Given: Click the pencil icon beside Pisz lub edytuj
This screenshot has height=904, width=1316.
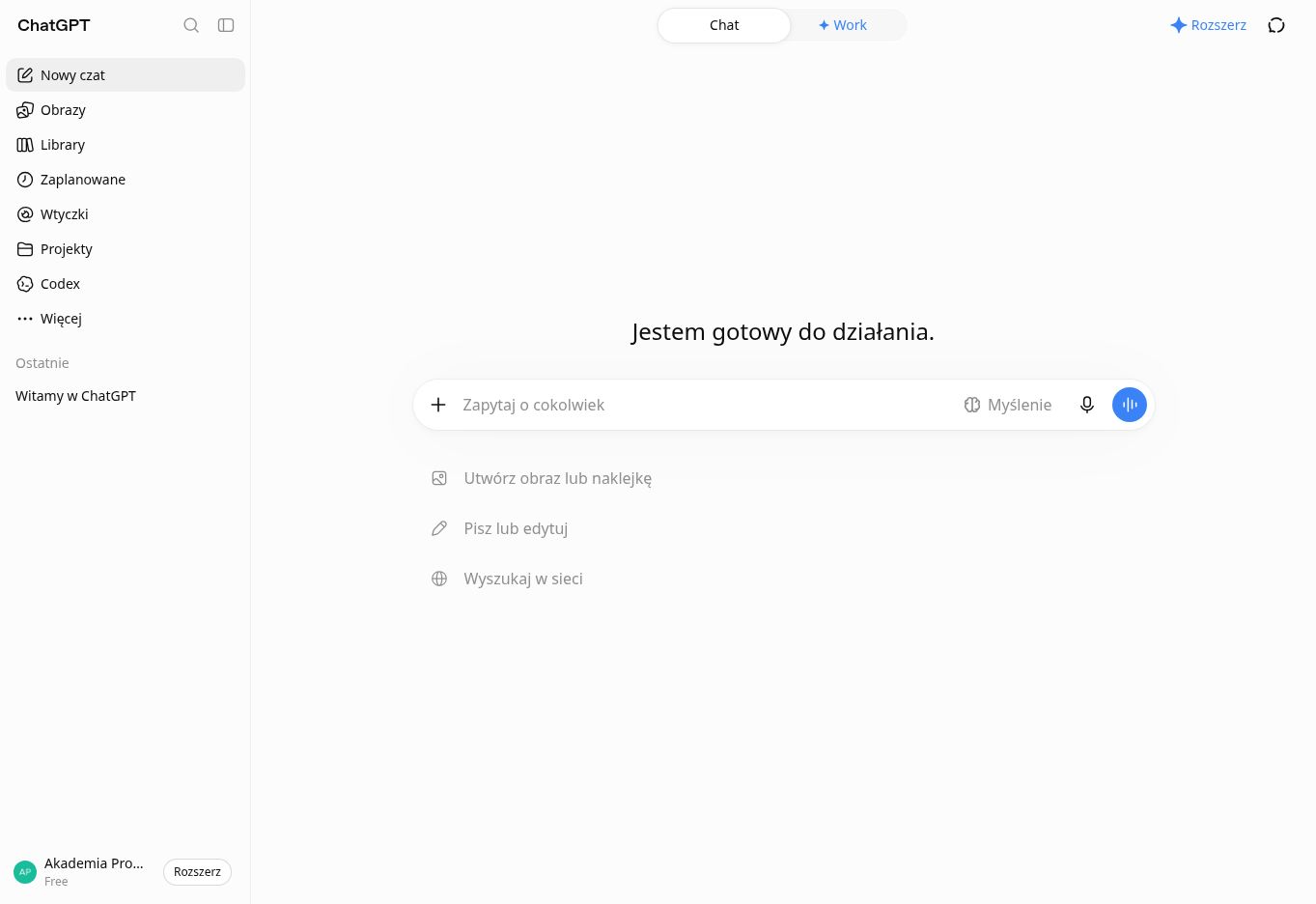Looking at the screenshot, I should point(439,528).
